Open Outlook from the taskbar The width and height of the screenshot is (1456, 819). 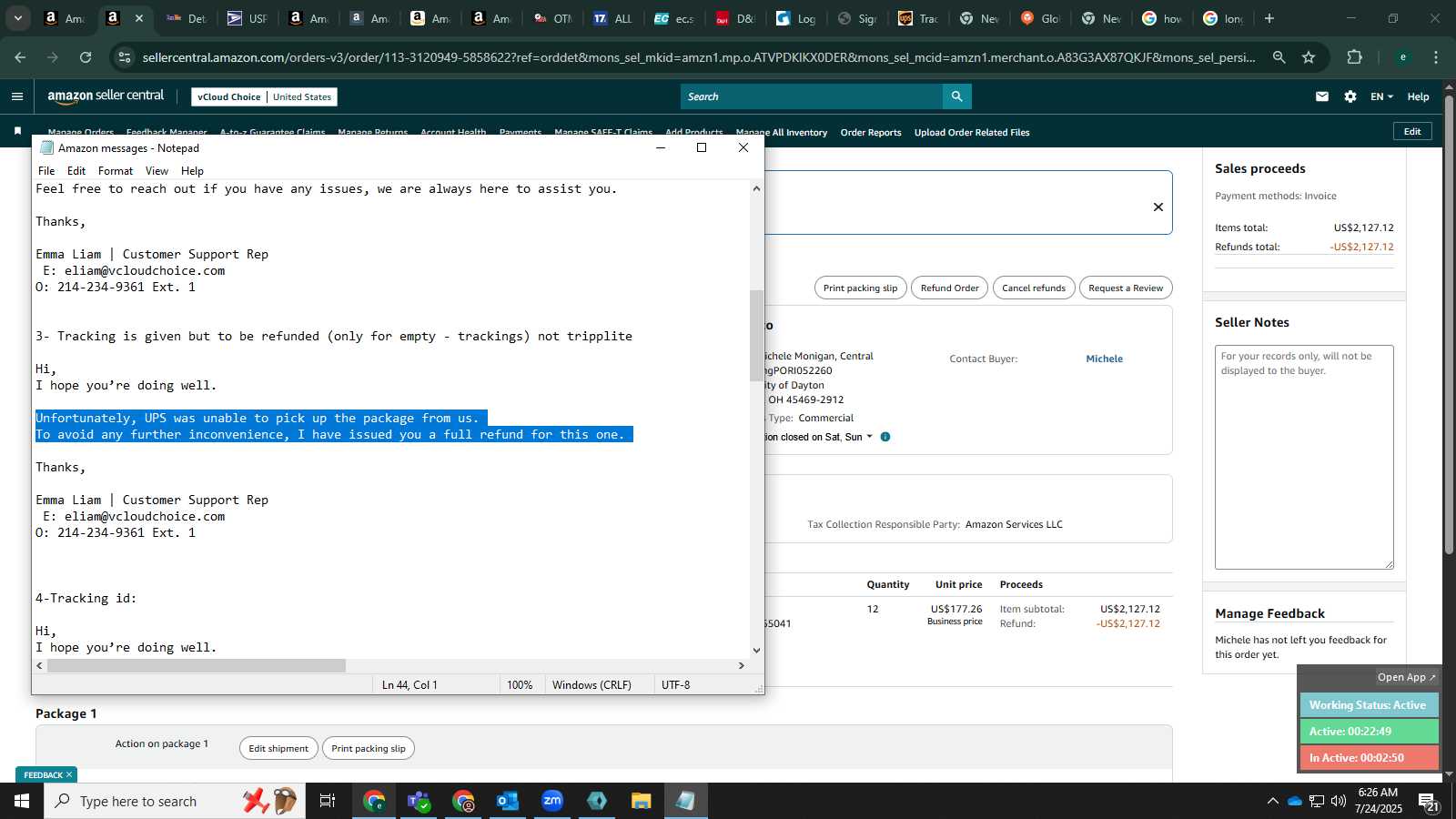[x=508, y=801]
